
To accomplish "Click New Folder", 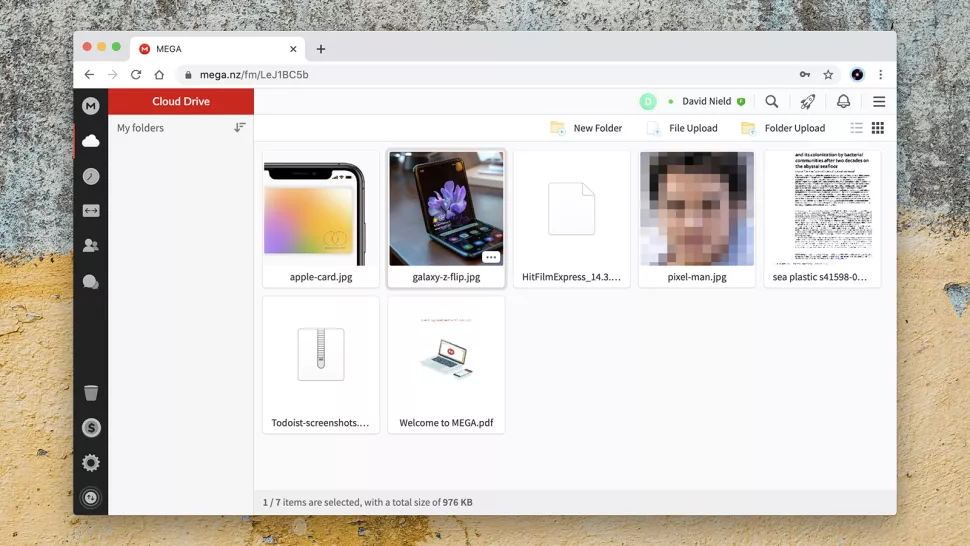I will (x=586, y=128).
